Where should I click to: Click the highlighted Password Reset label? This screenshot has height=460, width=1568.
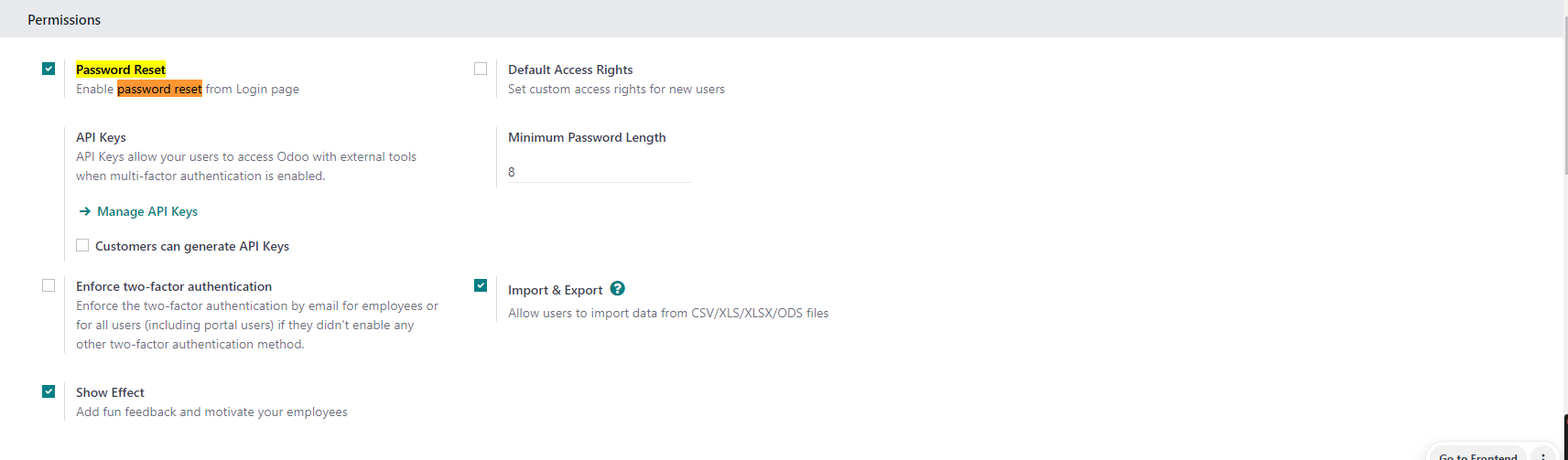(121, 70)
